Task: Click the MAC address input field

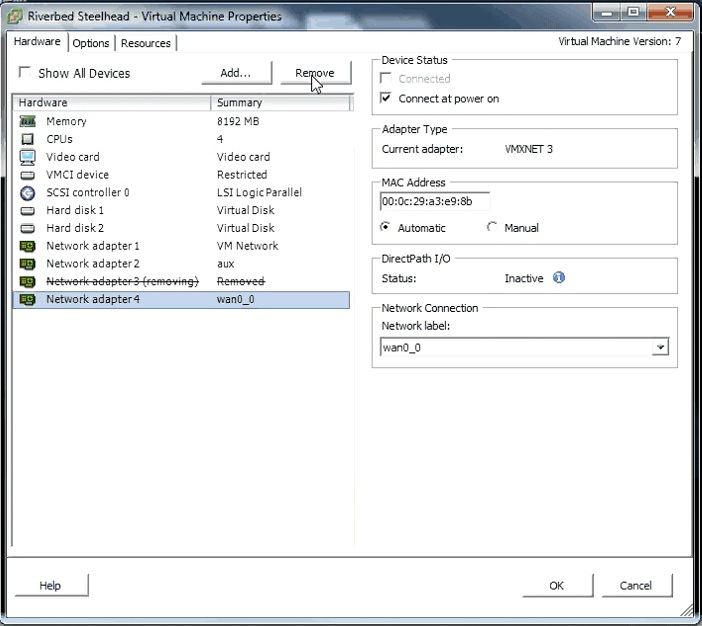Action: coord(434,201)
